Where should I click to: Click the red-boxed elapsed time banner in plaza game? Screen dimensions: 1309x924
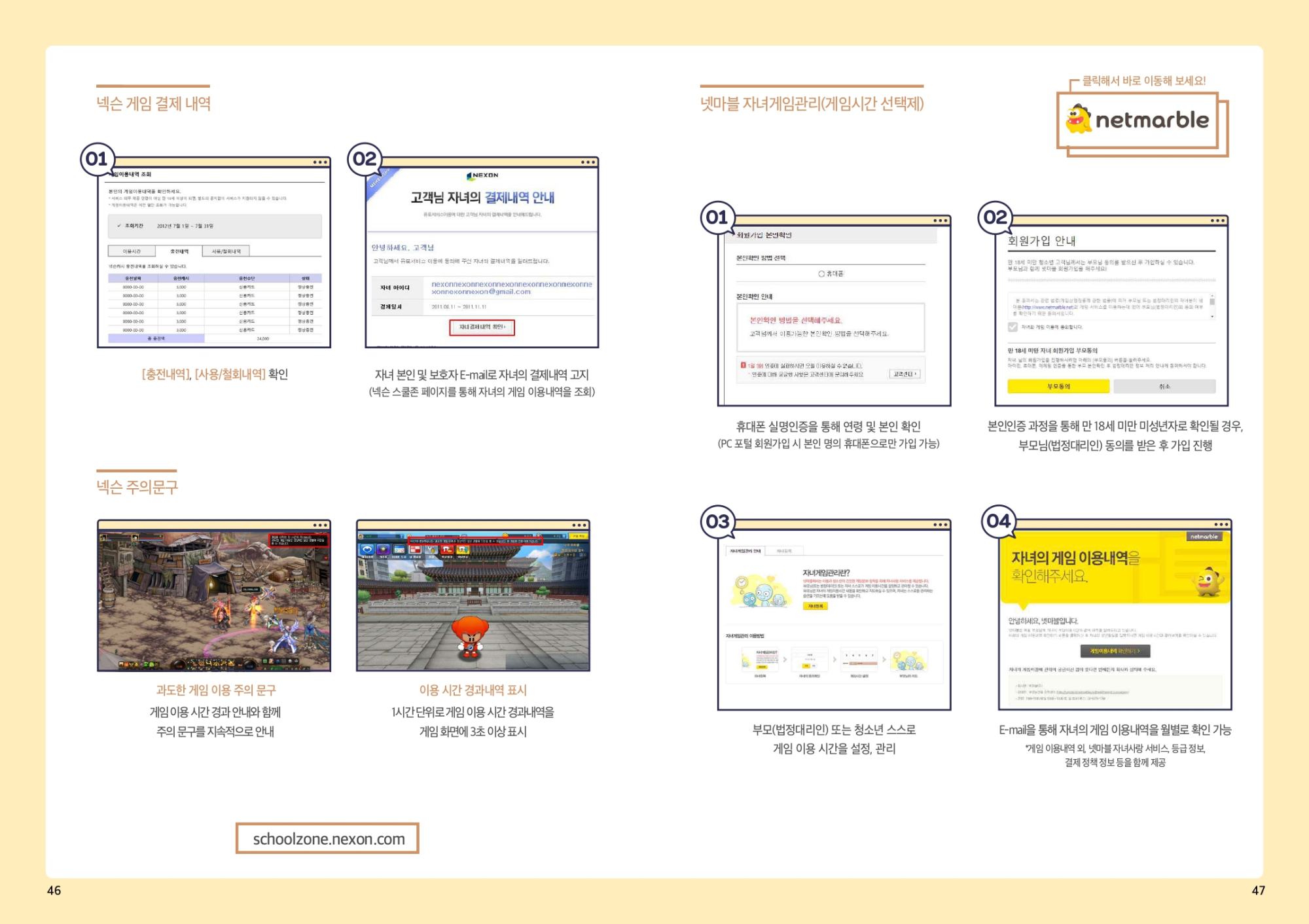tap(475, 541)
